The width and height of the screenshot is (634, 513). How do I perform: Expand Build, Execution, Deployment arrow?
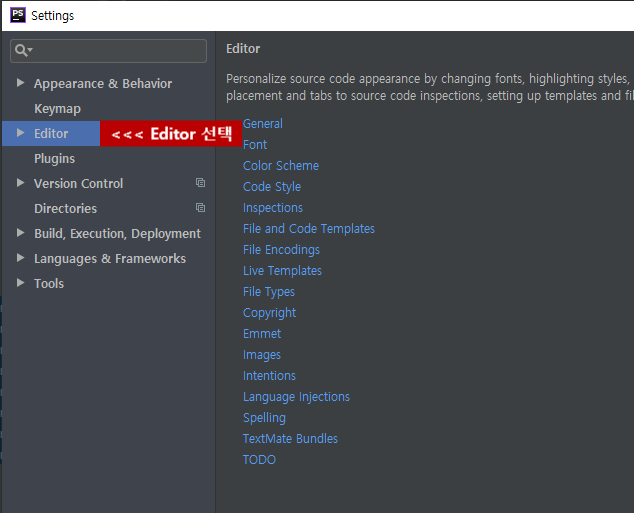[20, 233]
